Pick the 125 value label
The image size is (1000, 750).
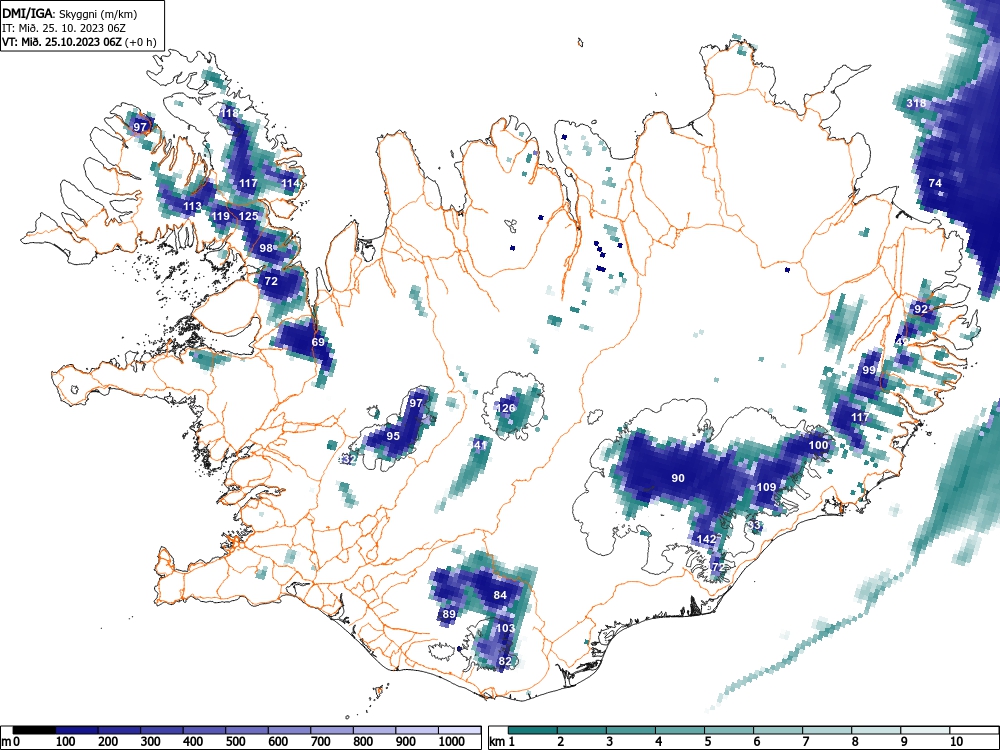[248, 216]
